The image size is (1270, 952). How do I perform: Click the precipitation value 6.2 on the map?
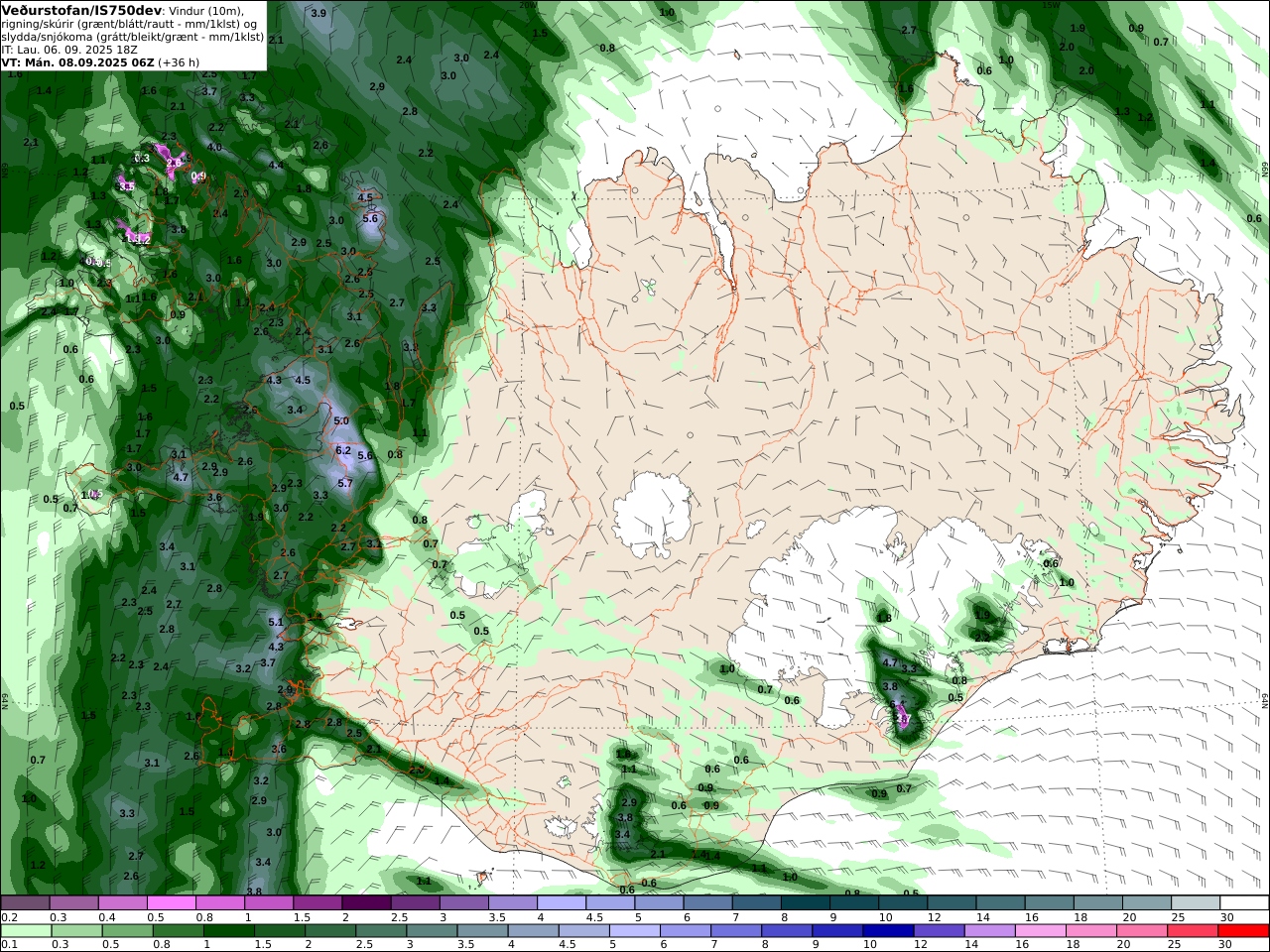tap(344, 450)
